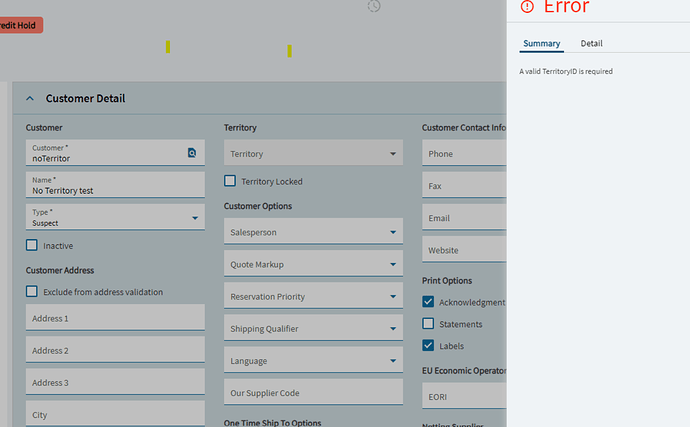Click the Address 2 field
Viewport: 690px width, 427px height.
coord(115,350)
